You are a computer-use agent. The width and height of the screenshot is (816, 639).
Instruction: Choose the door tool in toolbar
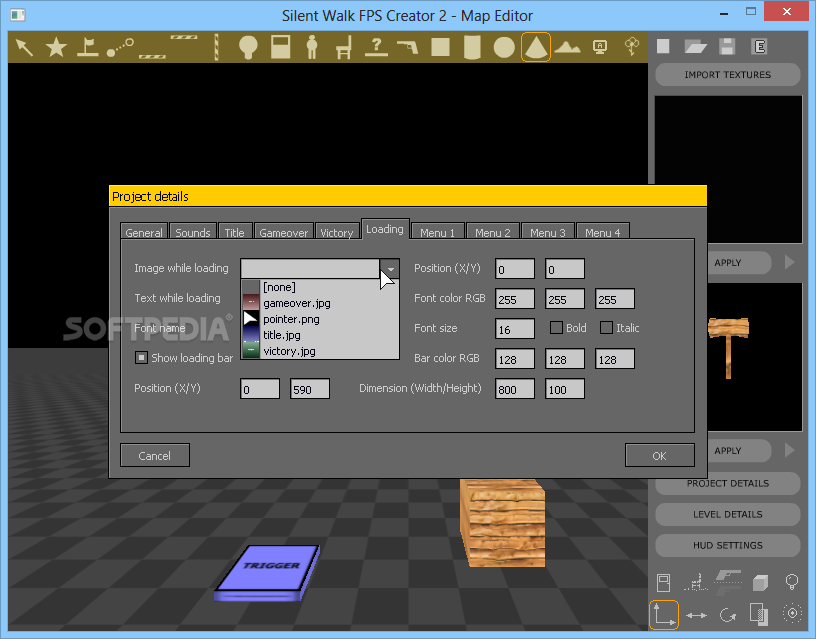280,47
